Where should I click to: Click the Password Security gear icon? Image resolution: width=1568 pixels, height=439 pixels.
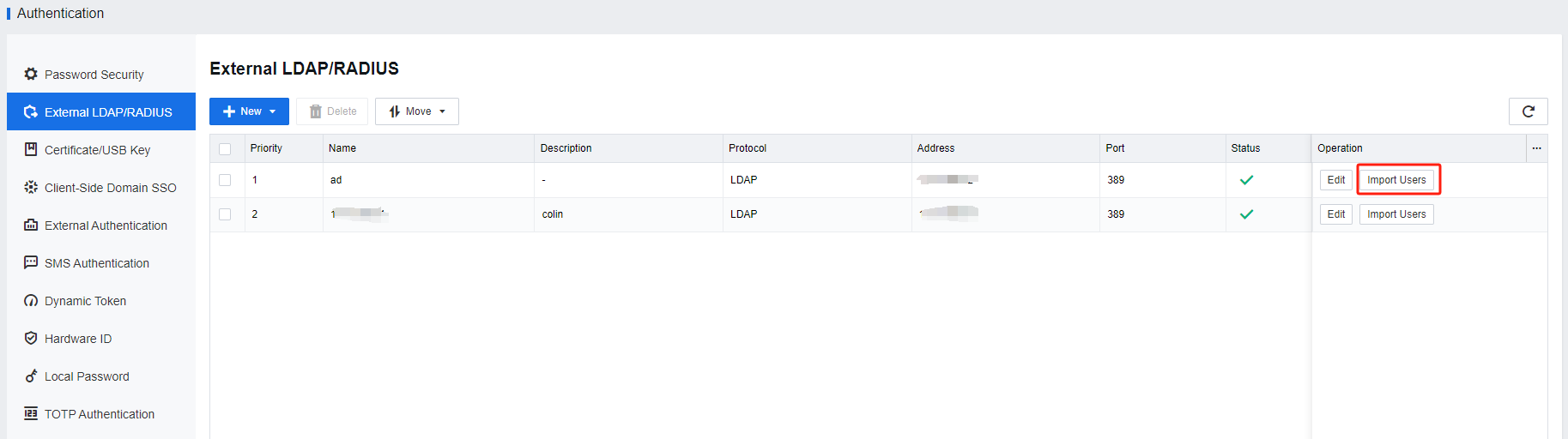(x=31, y=75)
